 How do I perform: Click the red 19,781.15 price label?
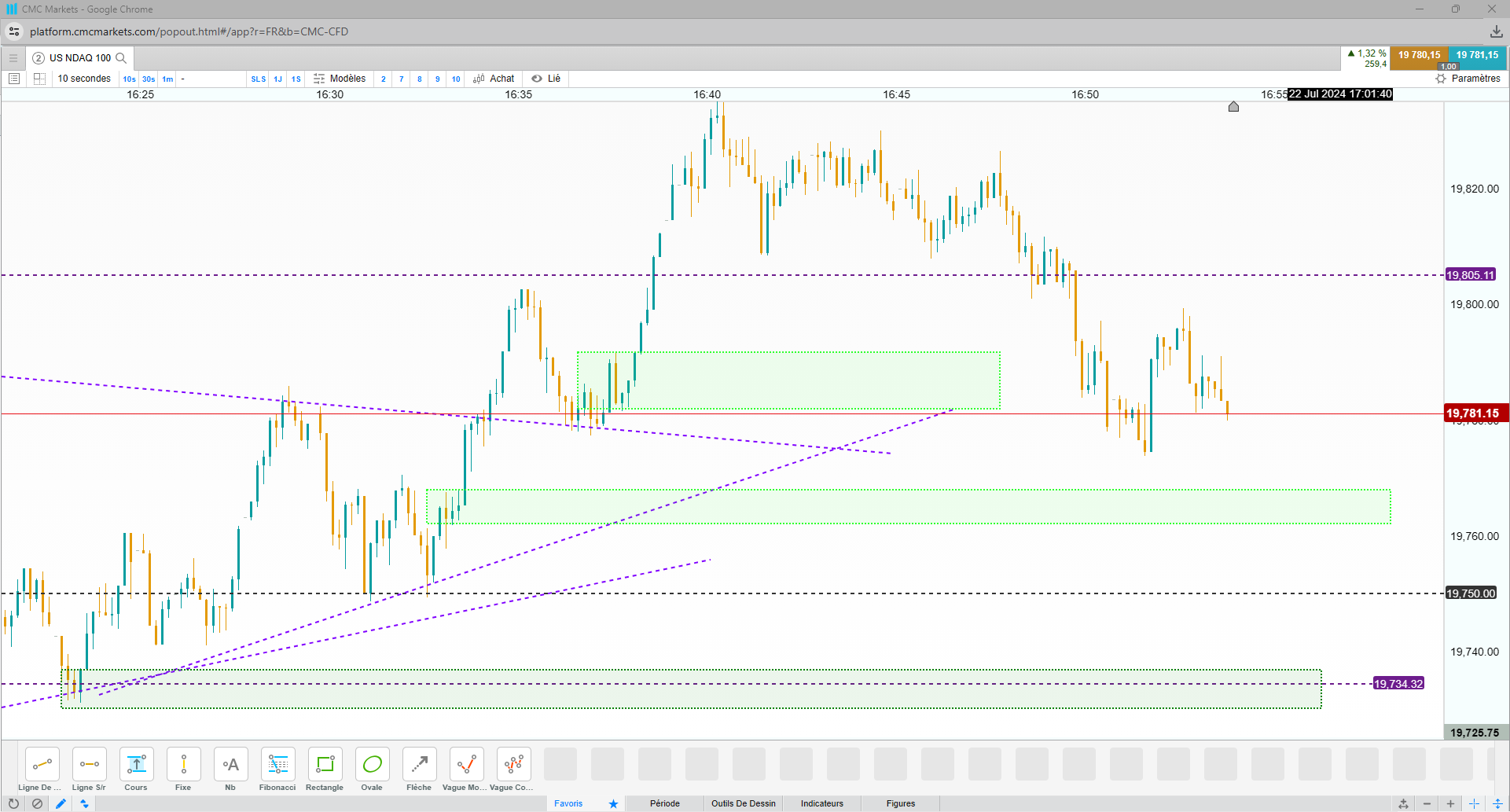[1473, 413]
